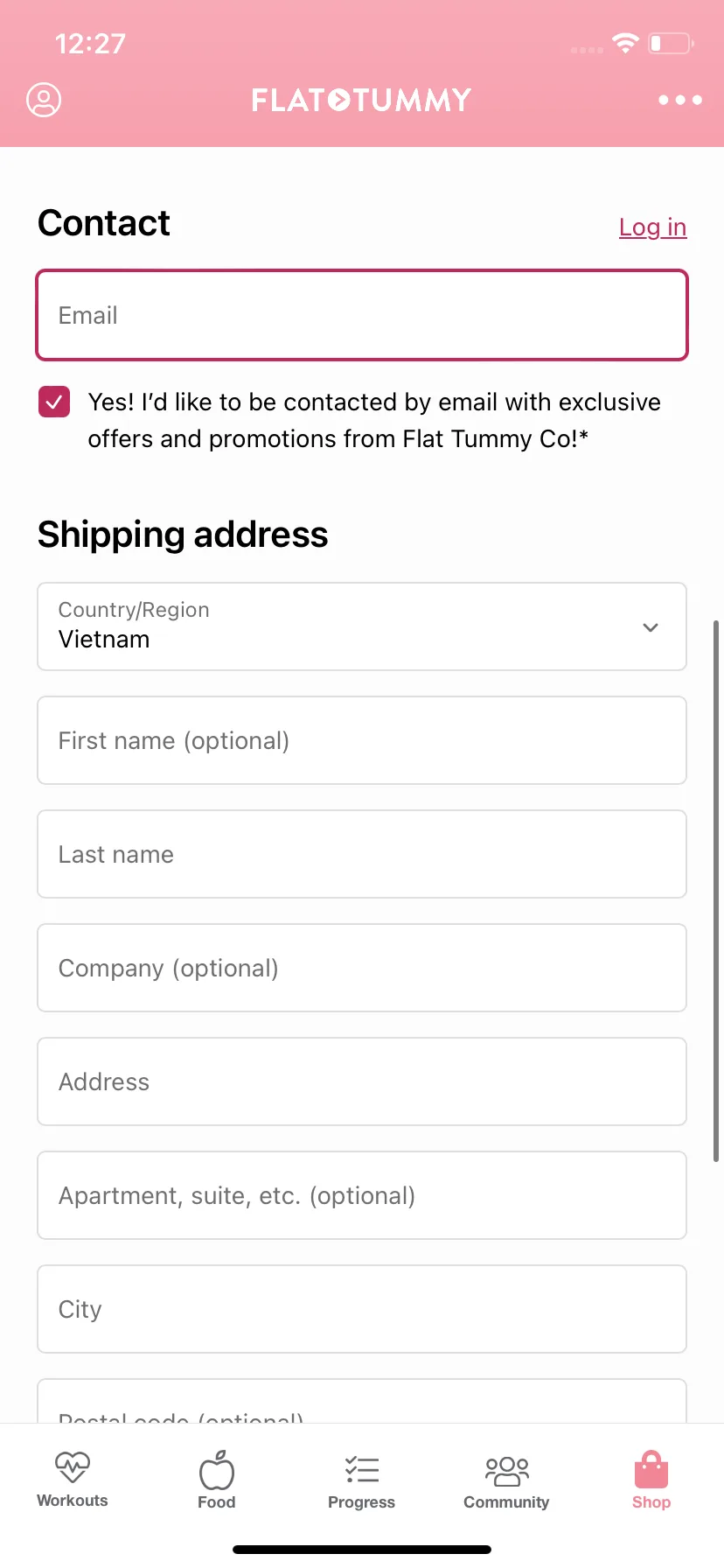Click the vertical scrollbar on the right

[716, 891]
